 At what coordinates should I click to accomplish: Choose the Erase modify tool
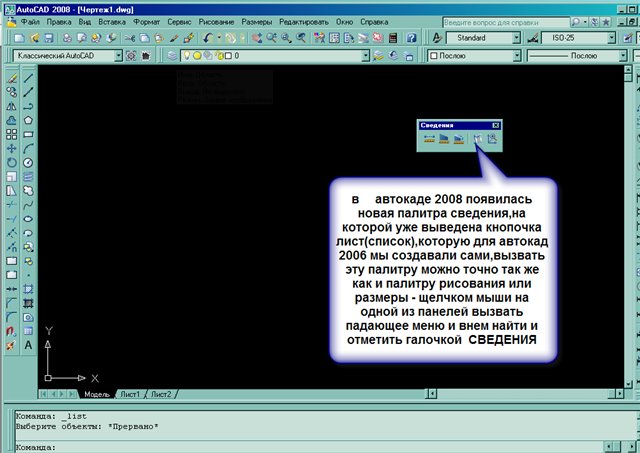click(11, 78)
